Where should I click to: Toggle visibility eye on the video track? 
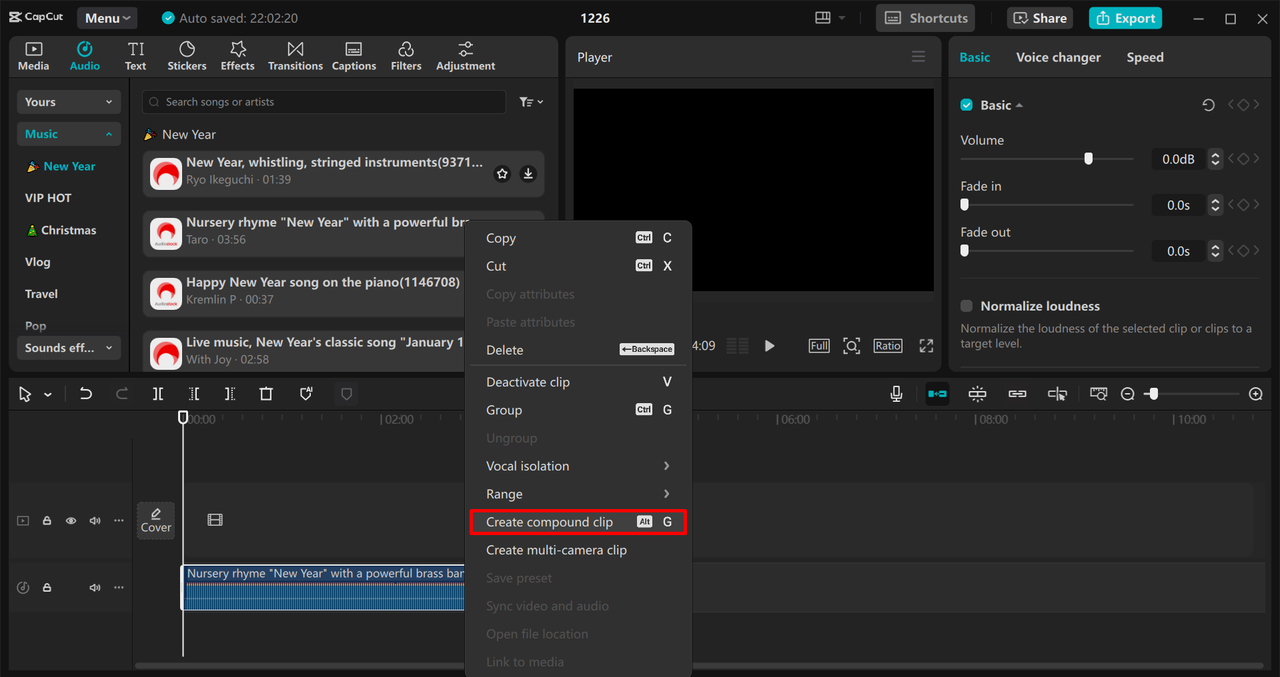coord(71,521)
